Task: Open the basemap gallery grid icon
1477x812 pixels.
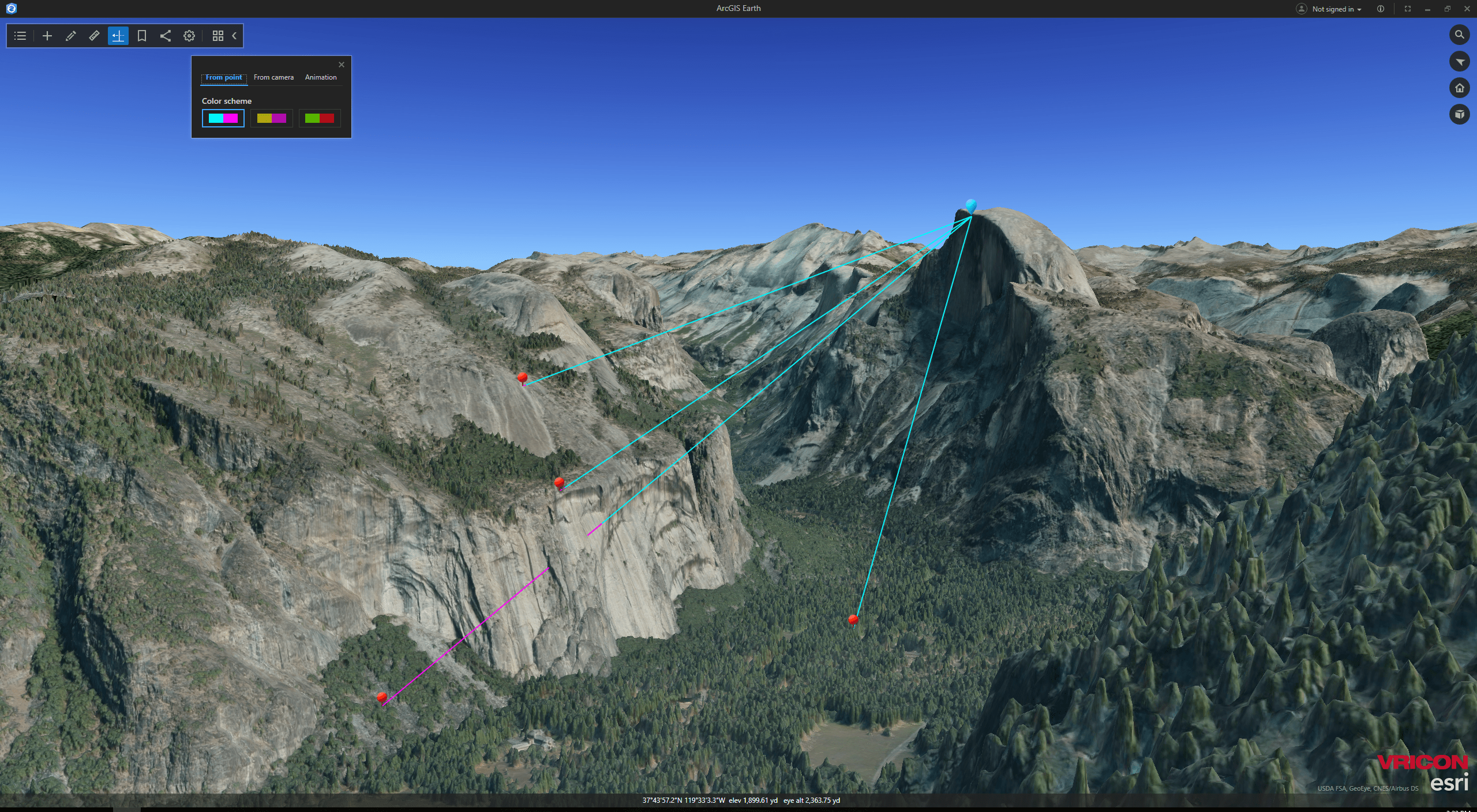Action: [x=218, y=36]
